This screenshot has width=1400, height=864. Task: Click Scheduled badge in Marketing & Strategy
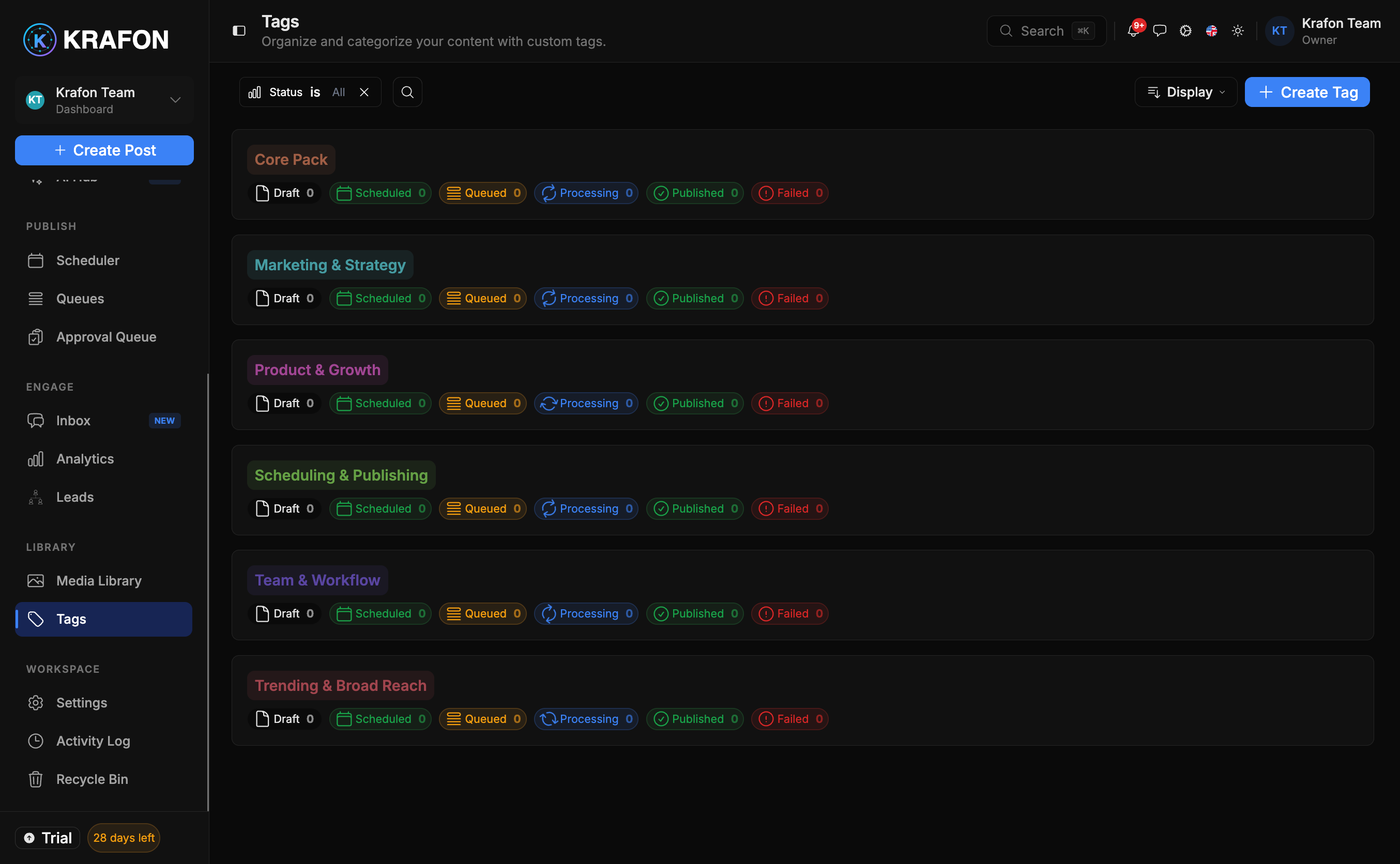380,298
